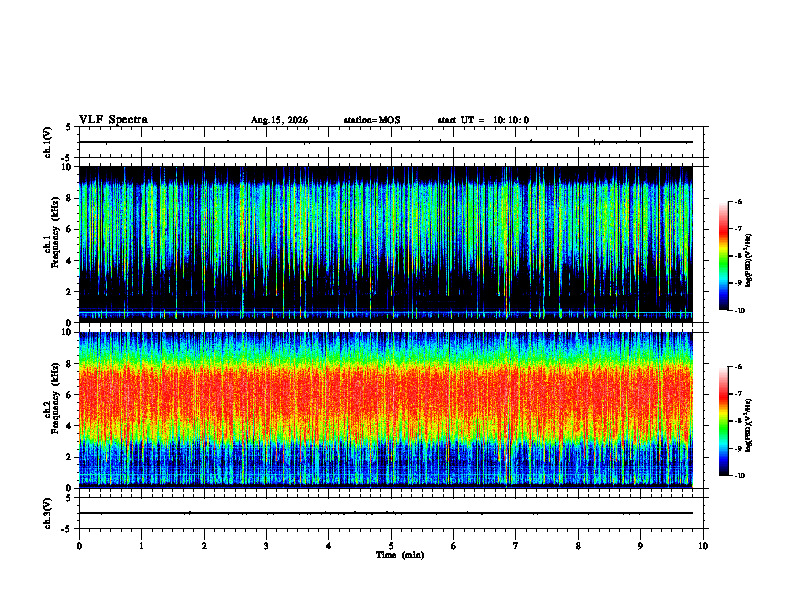Click the "ch.3(V)" axis label
Screen dimensions: 792x612
47,514
